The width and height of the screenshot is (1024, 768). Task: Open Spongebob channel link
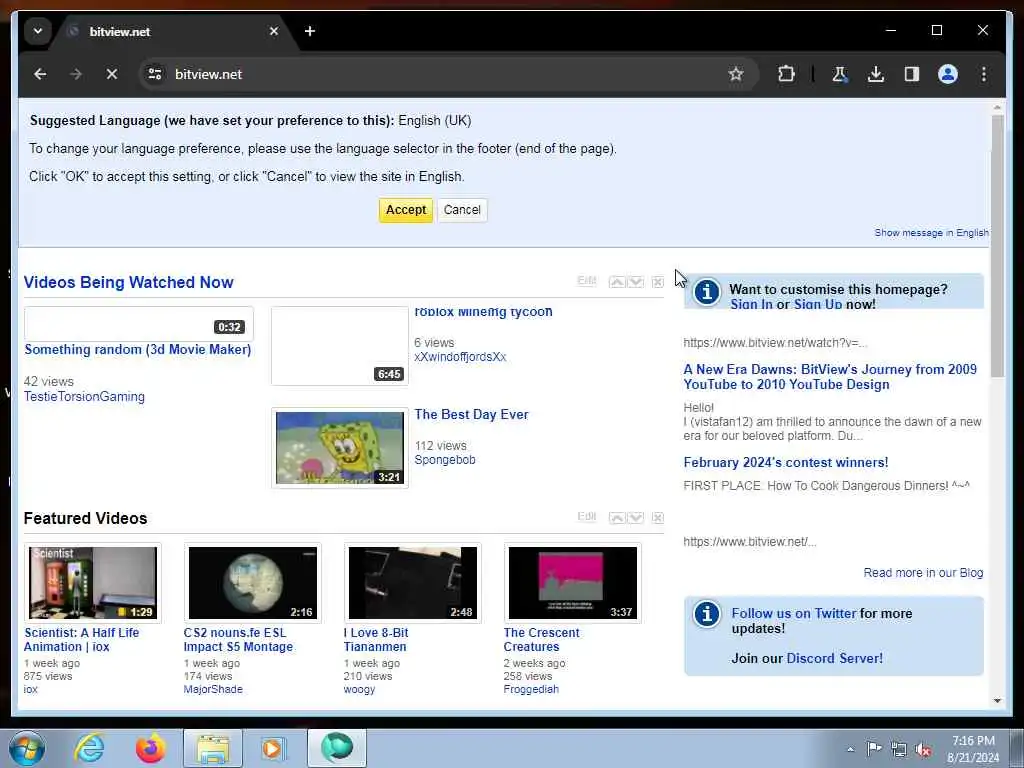pyautogui.click(x=445, y=460)
